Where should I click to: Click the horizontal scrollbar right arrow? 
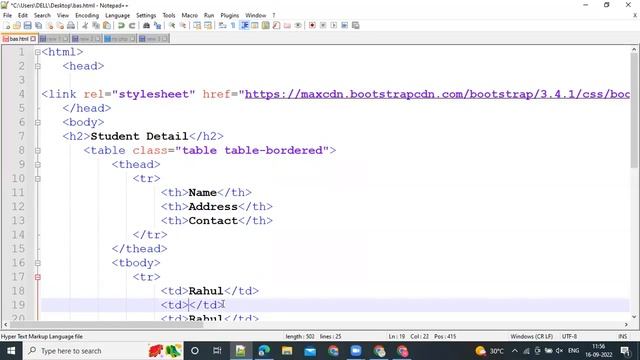626,325
